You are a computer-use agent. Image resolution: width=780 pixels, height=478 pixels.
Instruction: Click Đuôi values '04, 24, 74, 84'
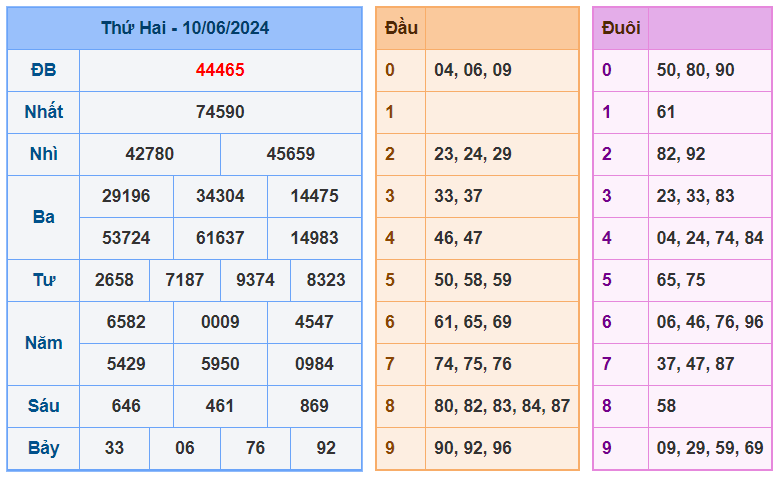coord(710,238)
